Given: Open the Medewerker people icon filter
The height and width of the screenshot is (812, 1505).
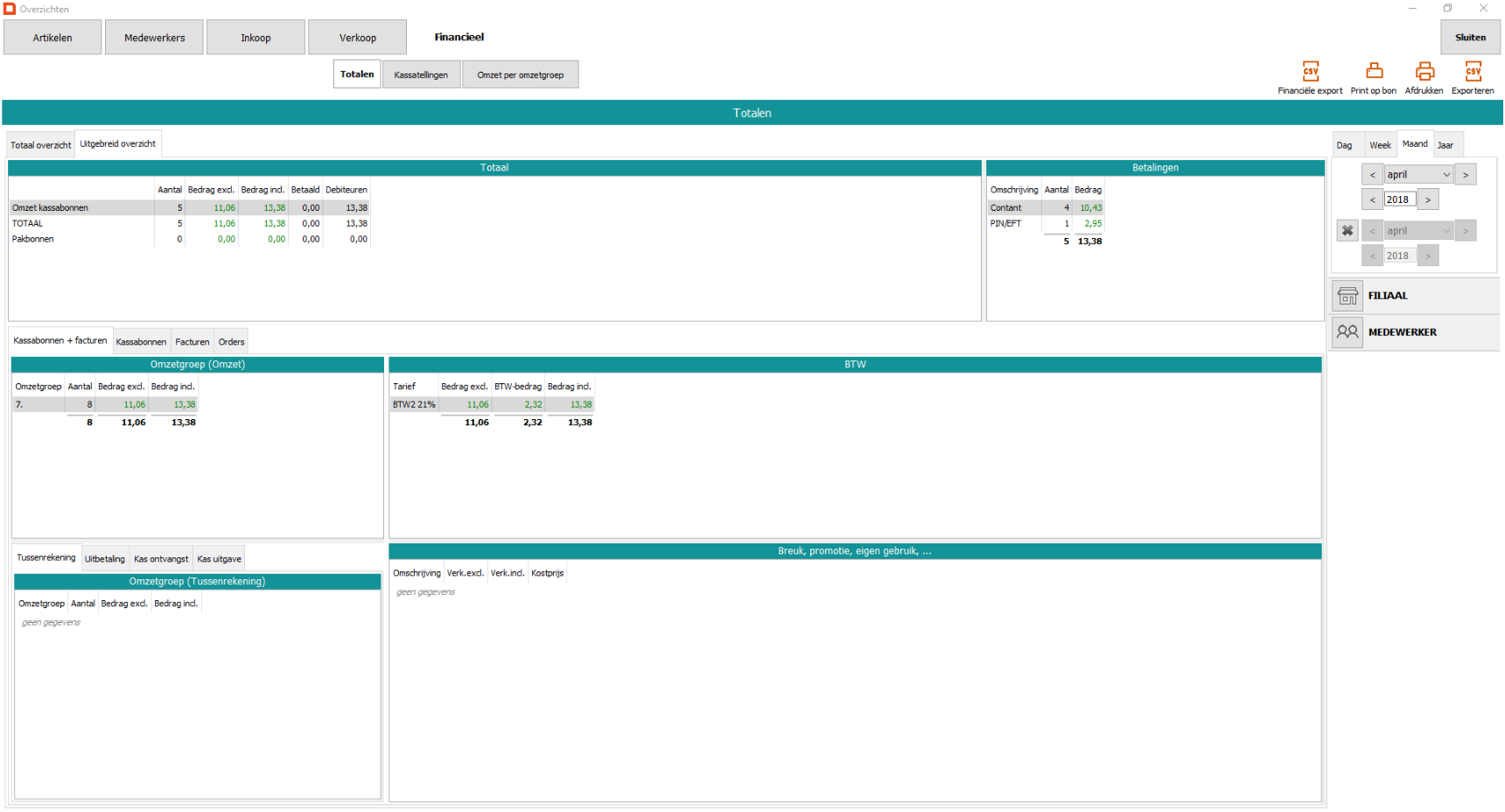Looking at the screenshot, I should coord(1347,332).
